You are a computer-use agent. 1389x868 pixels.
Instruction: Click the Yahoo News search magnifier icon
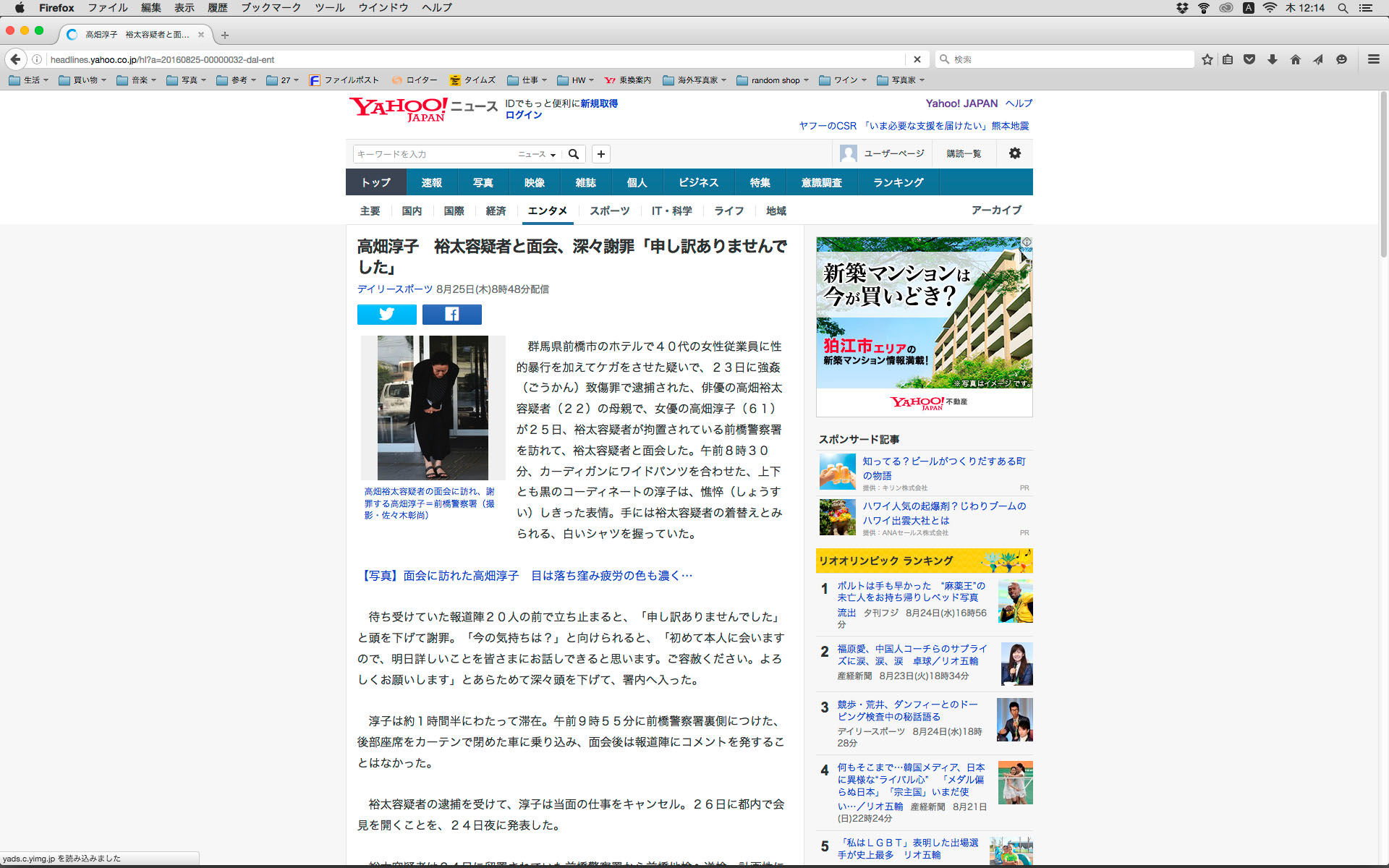(x=574, y=154)
